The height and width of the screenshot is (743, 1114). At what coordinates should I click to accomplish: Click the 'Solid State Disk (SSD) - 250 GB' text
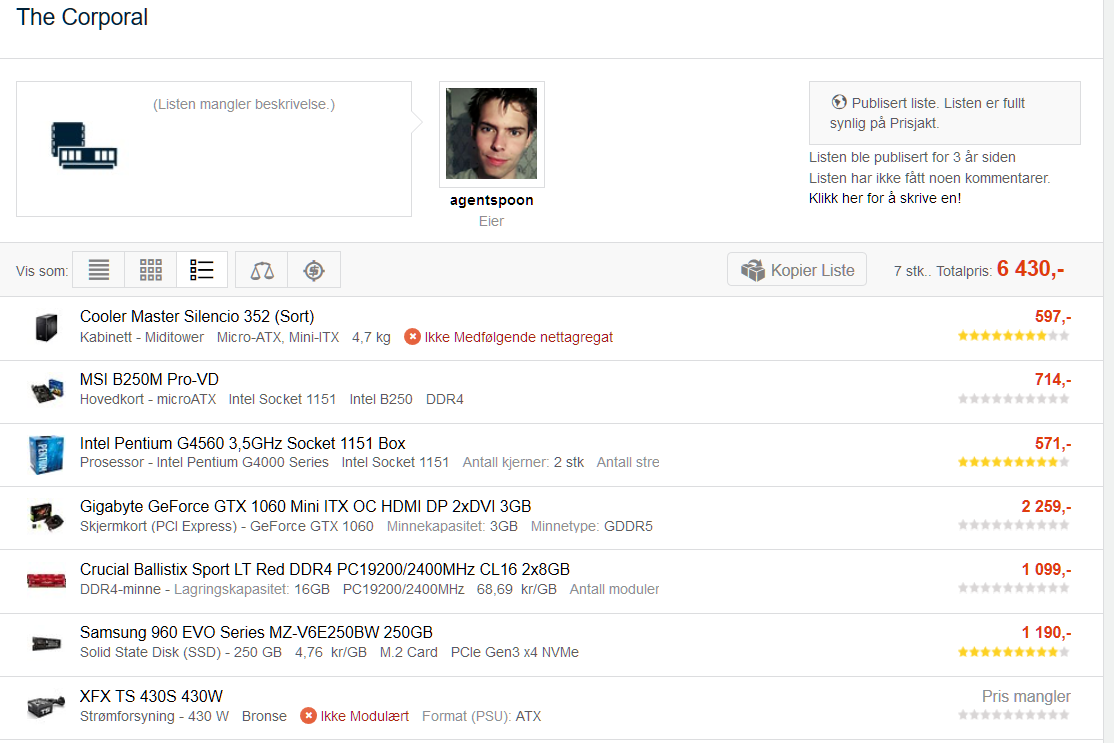point(180,652)
